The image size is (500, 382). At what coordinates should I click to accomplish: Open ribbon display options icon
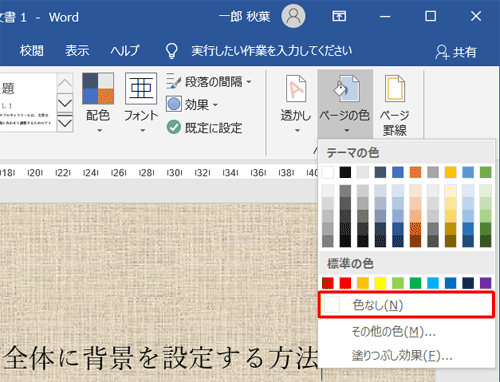[339, 16]
